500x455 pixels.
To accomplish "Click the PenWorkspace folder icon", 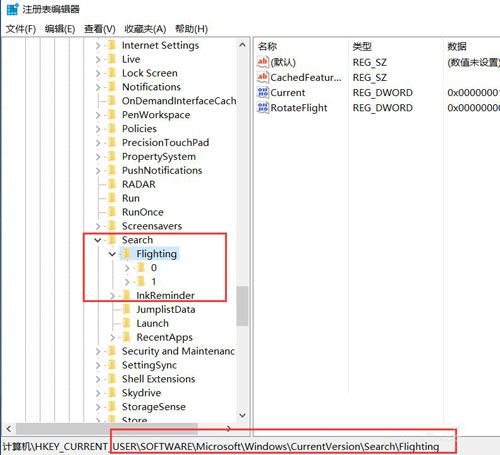I will [x=112, y=115].
